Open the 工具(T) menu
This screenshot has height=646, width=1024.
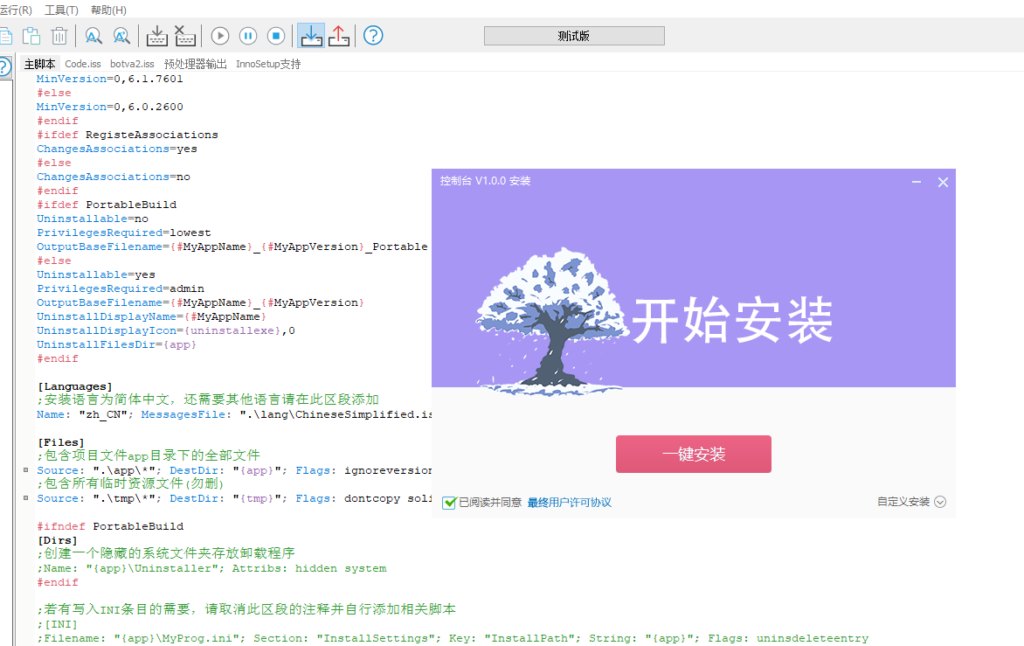pyautogui.click(x=61, y=10)
